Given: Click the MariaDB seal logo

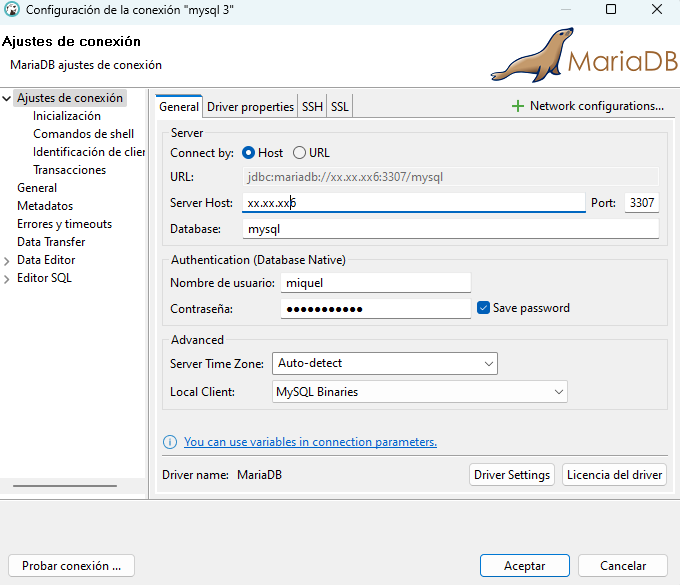Looking at the screenshot, I should [527, 55].
